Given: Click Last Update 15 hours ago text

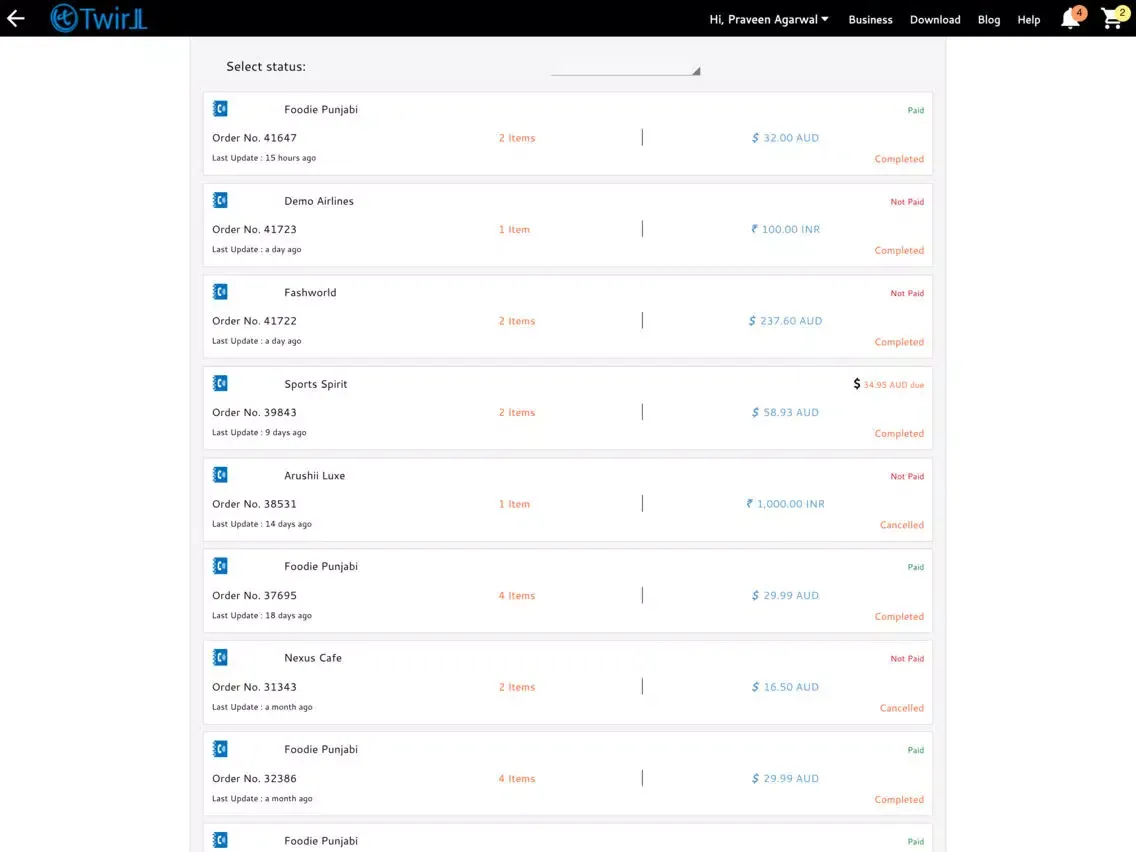Looking at the screenshot, I should click(x=264, y=158).
